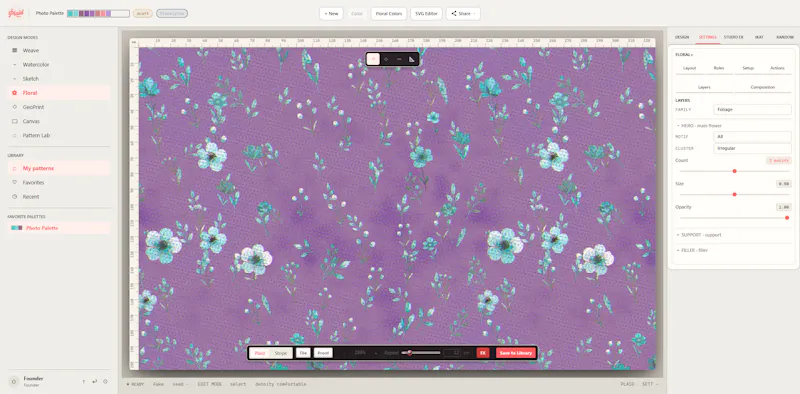The width and height of the screenshot is (800, 394).
Task: Select the line tool on canvas toolbar
Action: (399, 59)
